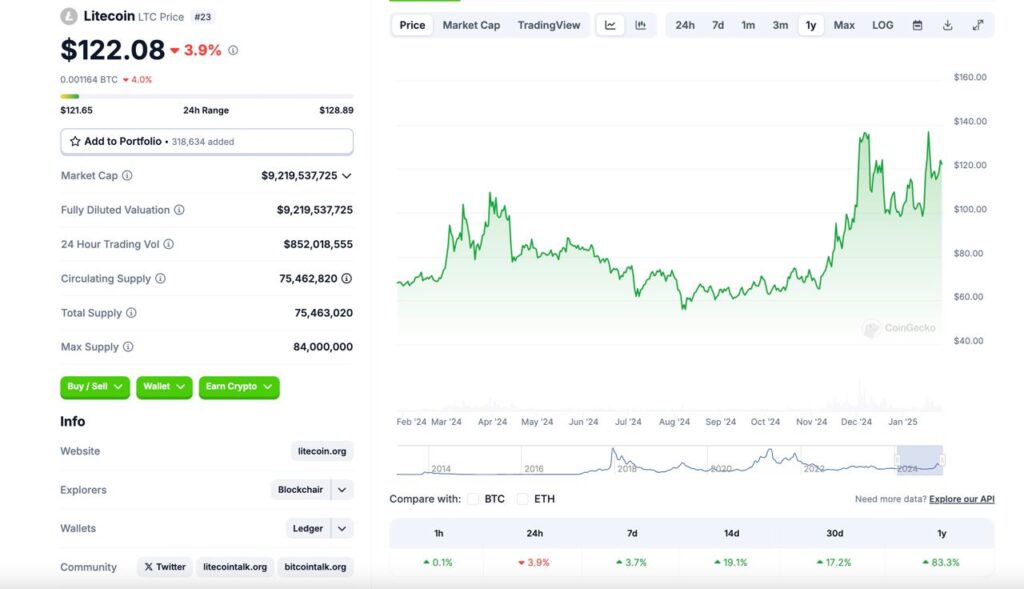Viewport: 1024px width, 589px height.
Task: Show Total Supply info icon
Action: click(131, 313)
